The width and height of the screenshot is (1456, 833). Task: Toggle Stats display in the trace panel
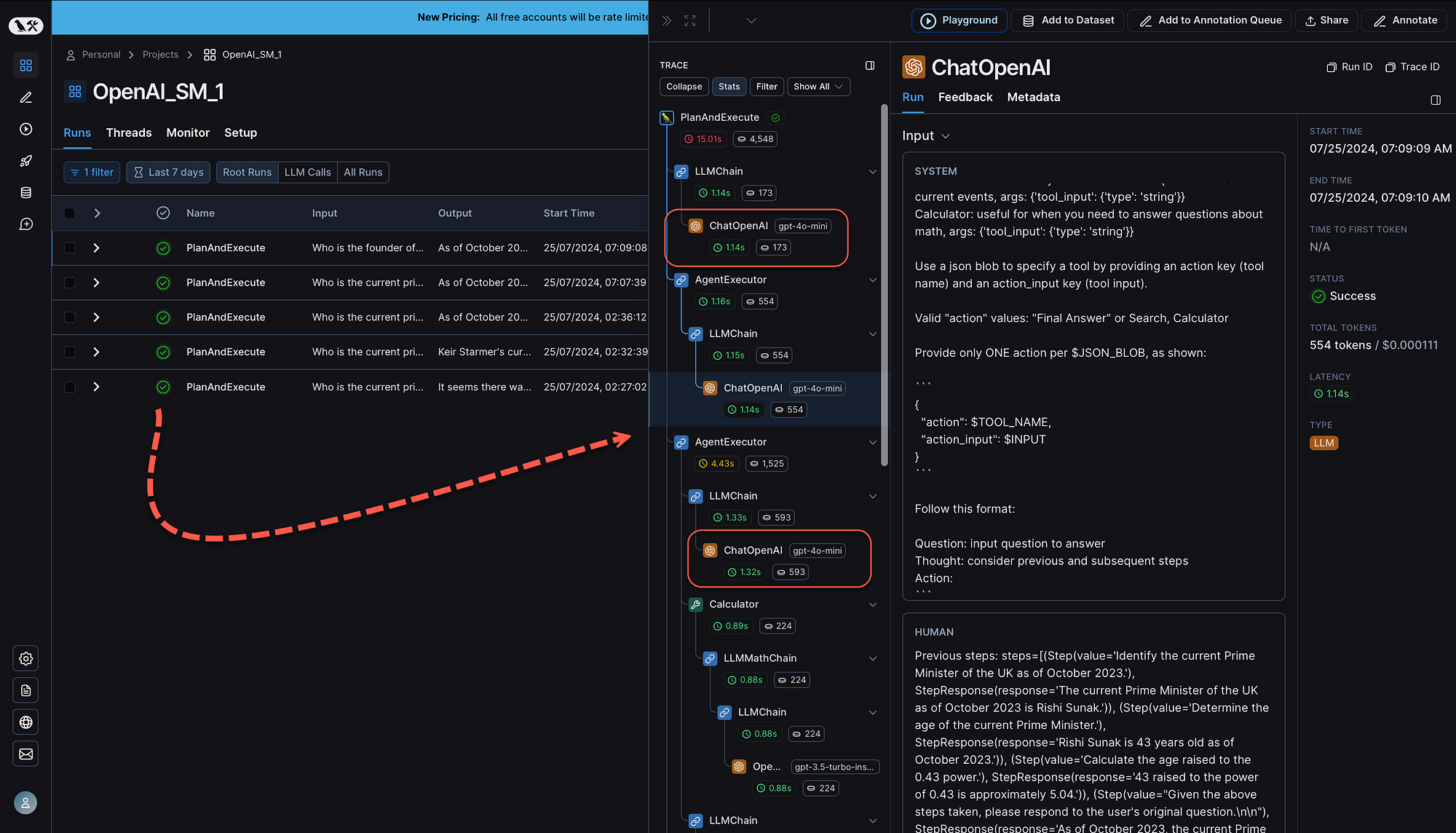tap(729, 86)
